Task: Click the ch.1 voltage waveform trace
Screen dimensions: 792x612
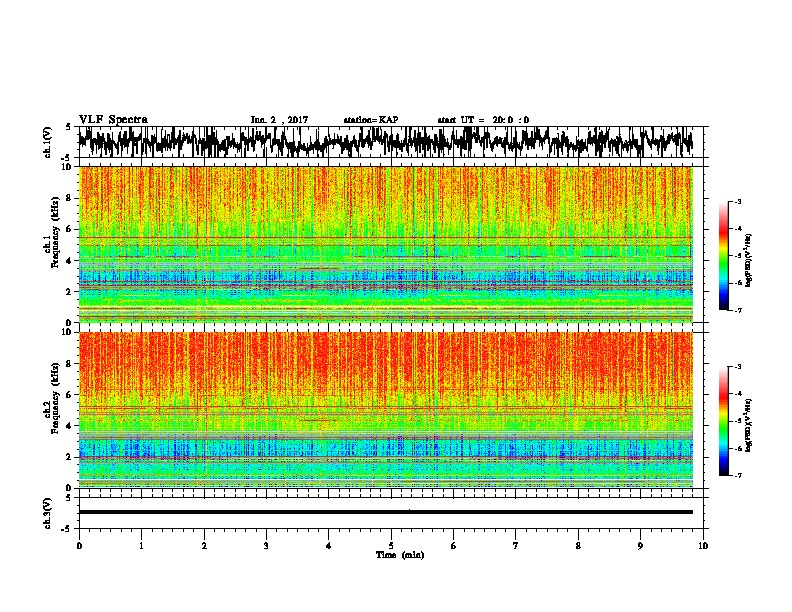Action: [x=386, y=142]
